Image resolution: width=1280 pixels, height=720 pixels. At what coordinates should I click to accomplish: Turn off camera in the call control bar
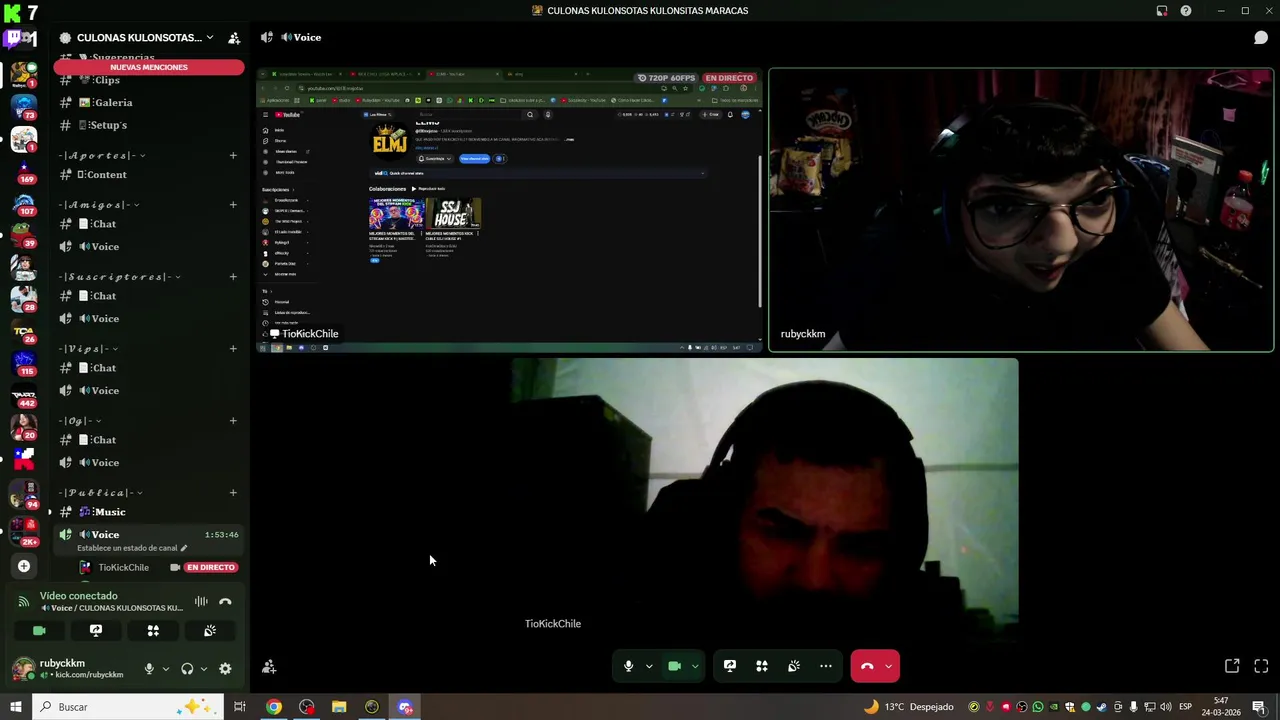[x=674, y=666]
